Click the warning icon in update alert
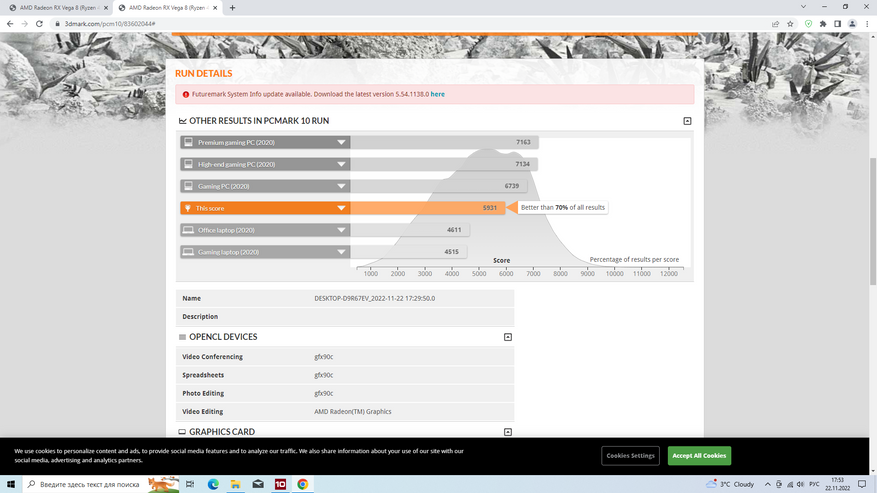Image resolution: width=877 pixels, height=493 pixels. point(186,95)
